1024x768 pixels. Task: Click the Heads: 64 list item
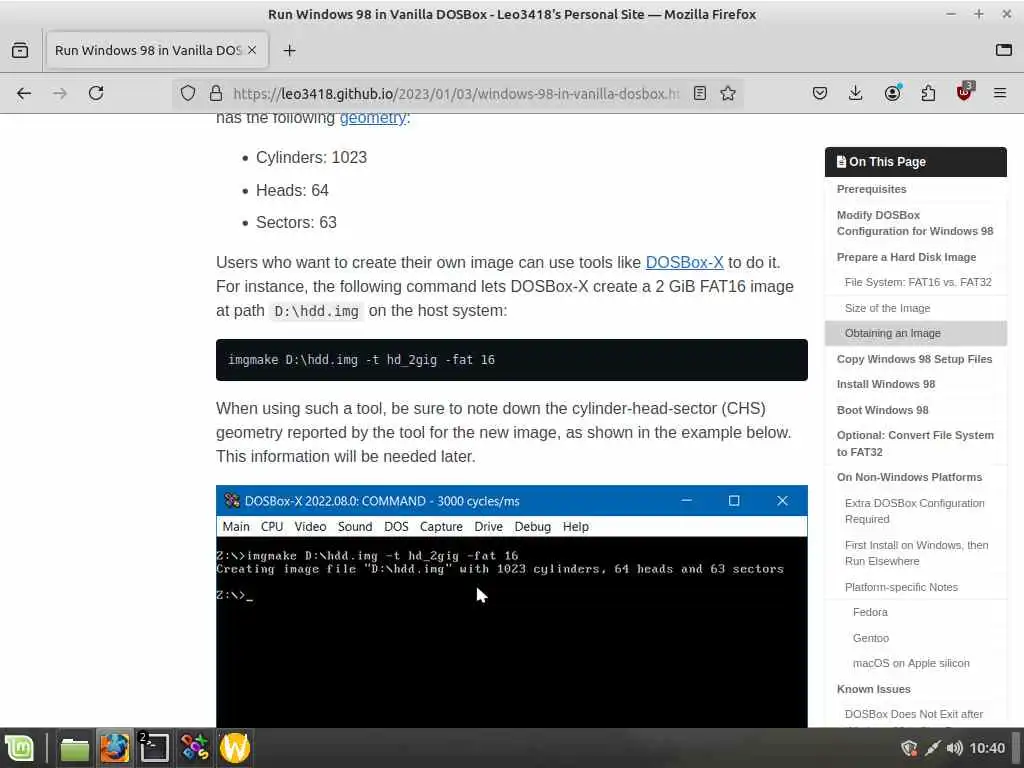(292, 190)
